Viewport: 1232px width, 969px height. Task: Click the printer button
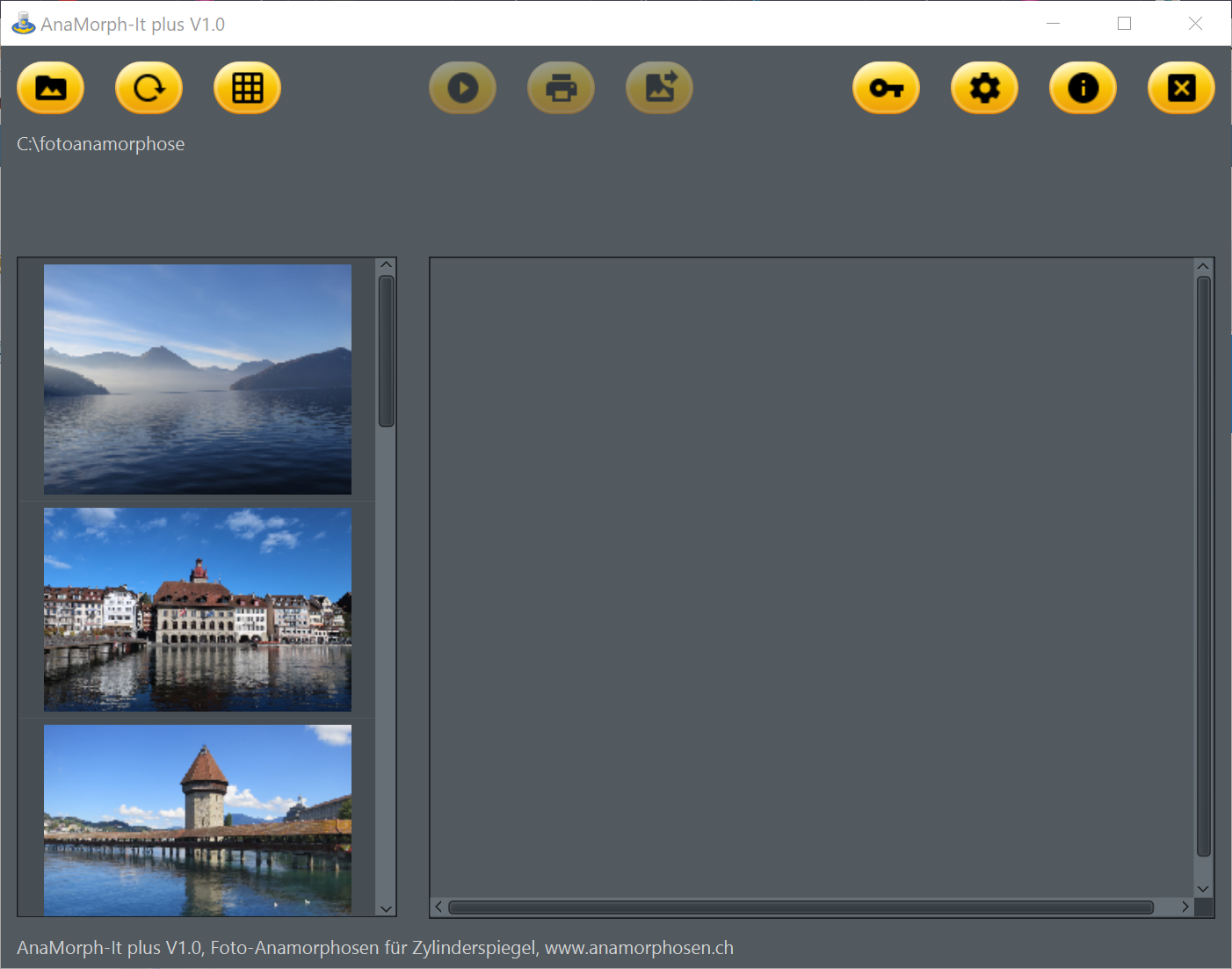(x=561, y=88)
